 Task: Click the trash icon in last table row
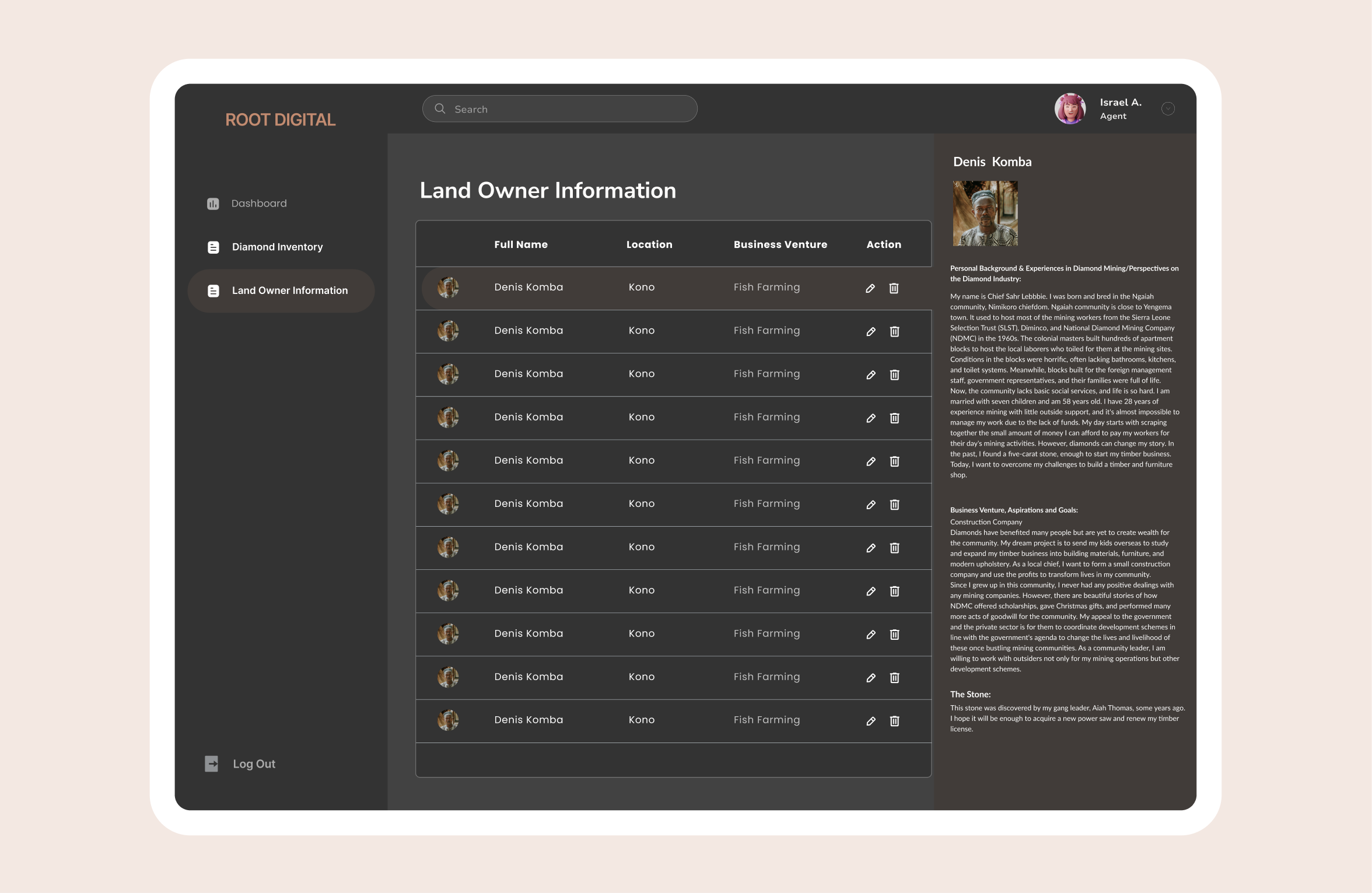click(894, 721)
